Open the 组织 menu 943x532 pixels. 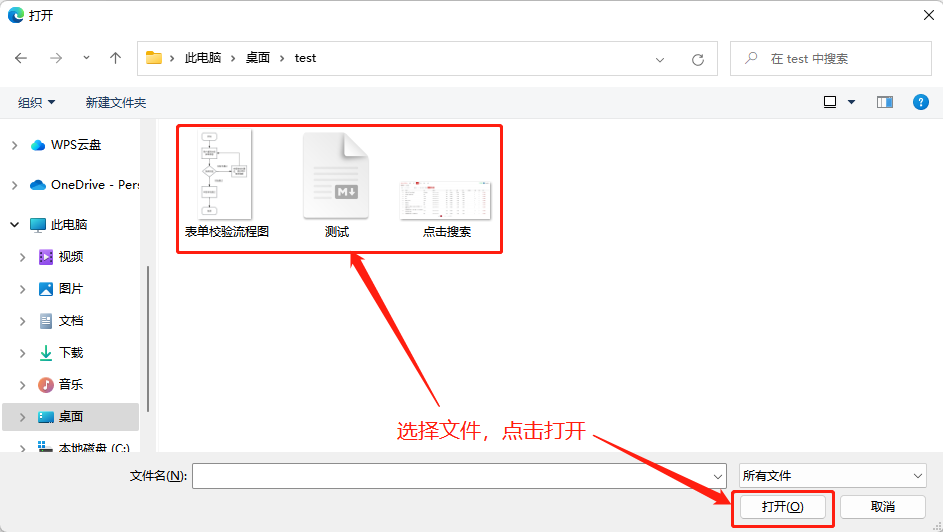click(36, 102)
